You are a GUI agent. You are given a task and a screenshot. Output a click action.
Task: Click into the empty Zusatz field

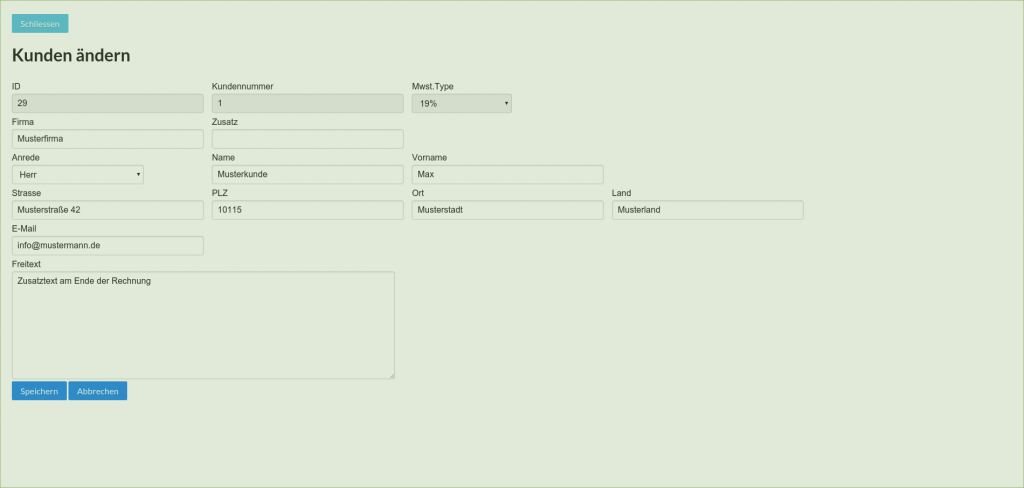coord(307,139)
